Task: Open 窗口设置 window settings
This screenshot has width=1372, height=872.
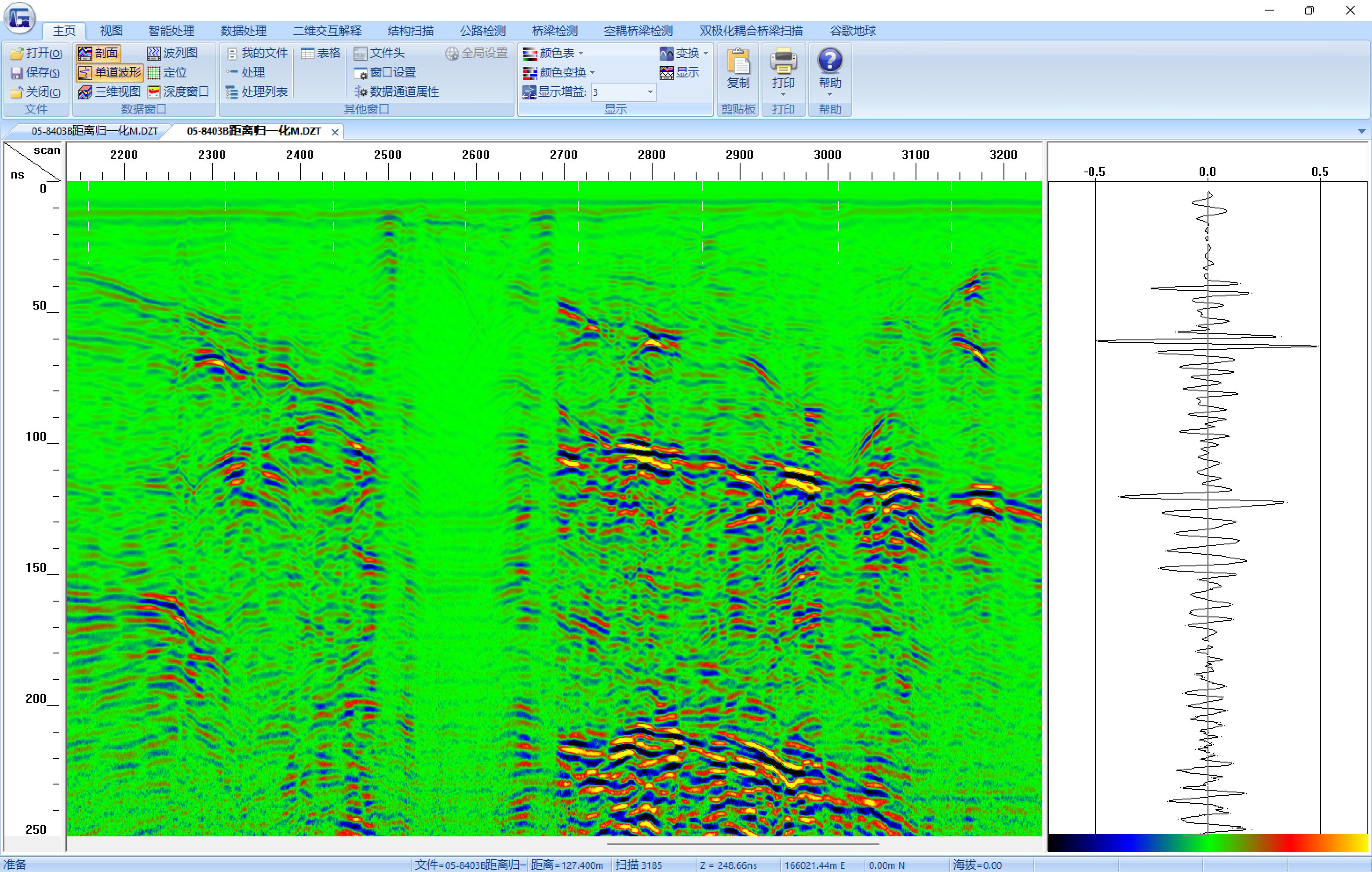Action: pos(385,73)
